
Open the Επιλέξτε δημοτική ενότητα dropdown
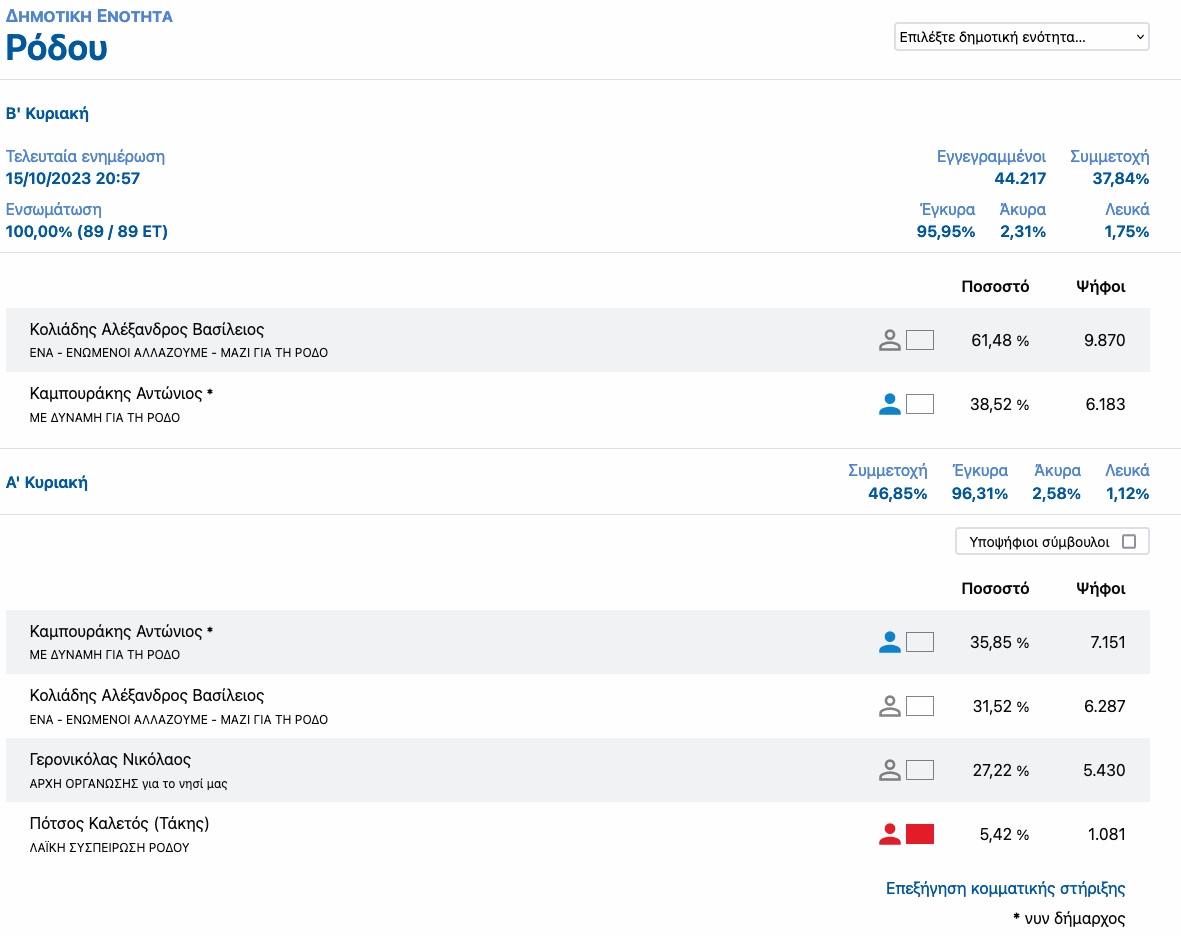[x=1021, y=37]
